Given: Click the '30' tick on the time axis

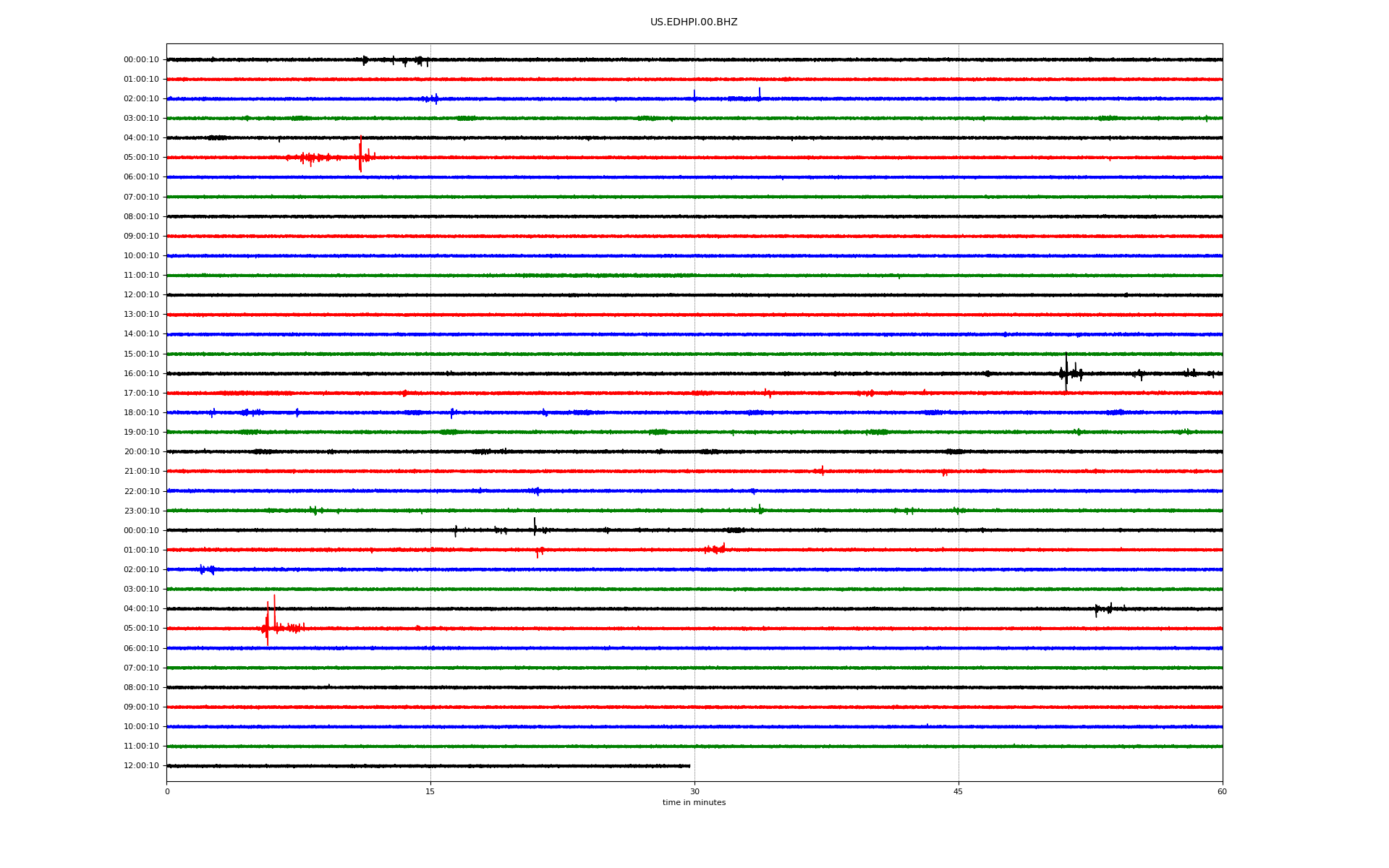Looking at the screenshot, I should [x=694, y=791].
